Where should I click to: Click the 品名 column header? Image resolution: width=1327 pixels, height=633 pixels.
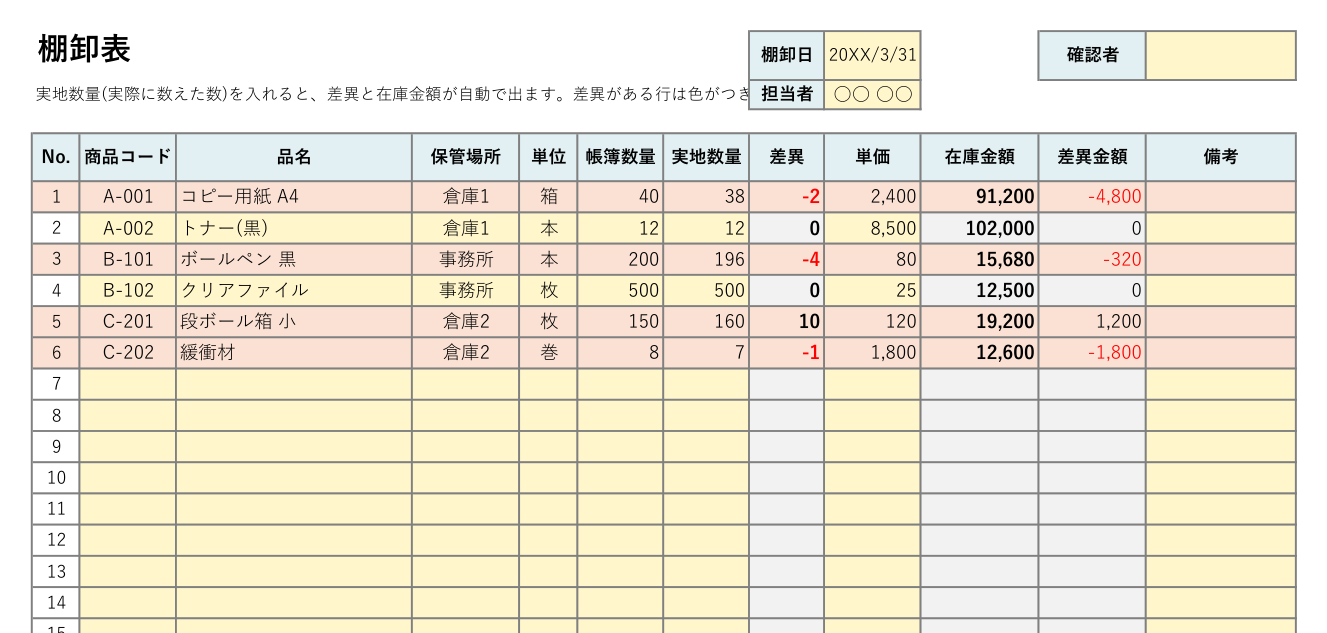coord(294,157)
